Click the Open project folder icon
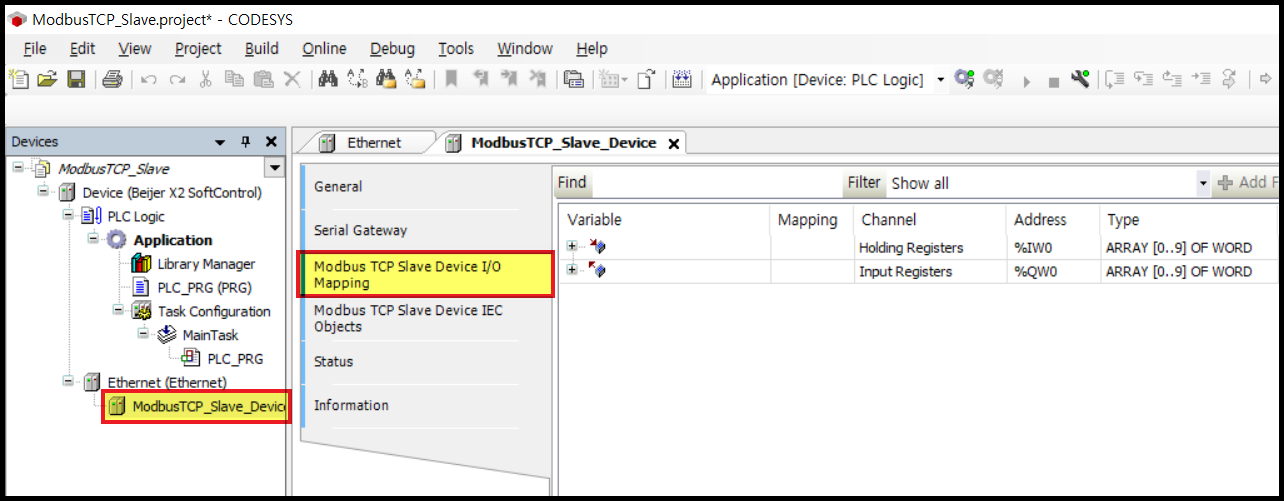Viewport: 1284px width, 501px height. pyautogui.click(x=46, y=80)
